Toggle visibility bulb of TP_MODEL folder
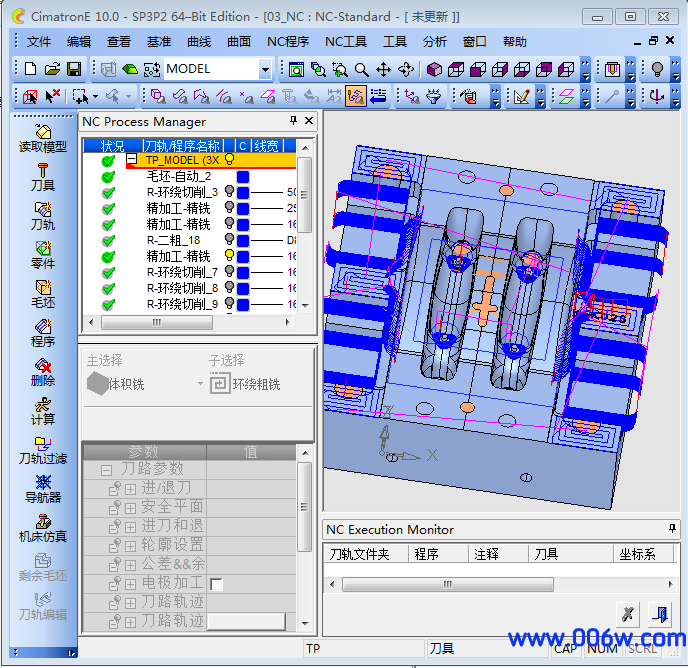 229,159
